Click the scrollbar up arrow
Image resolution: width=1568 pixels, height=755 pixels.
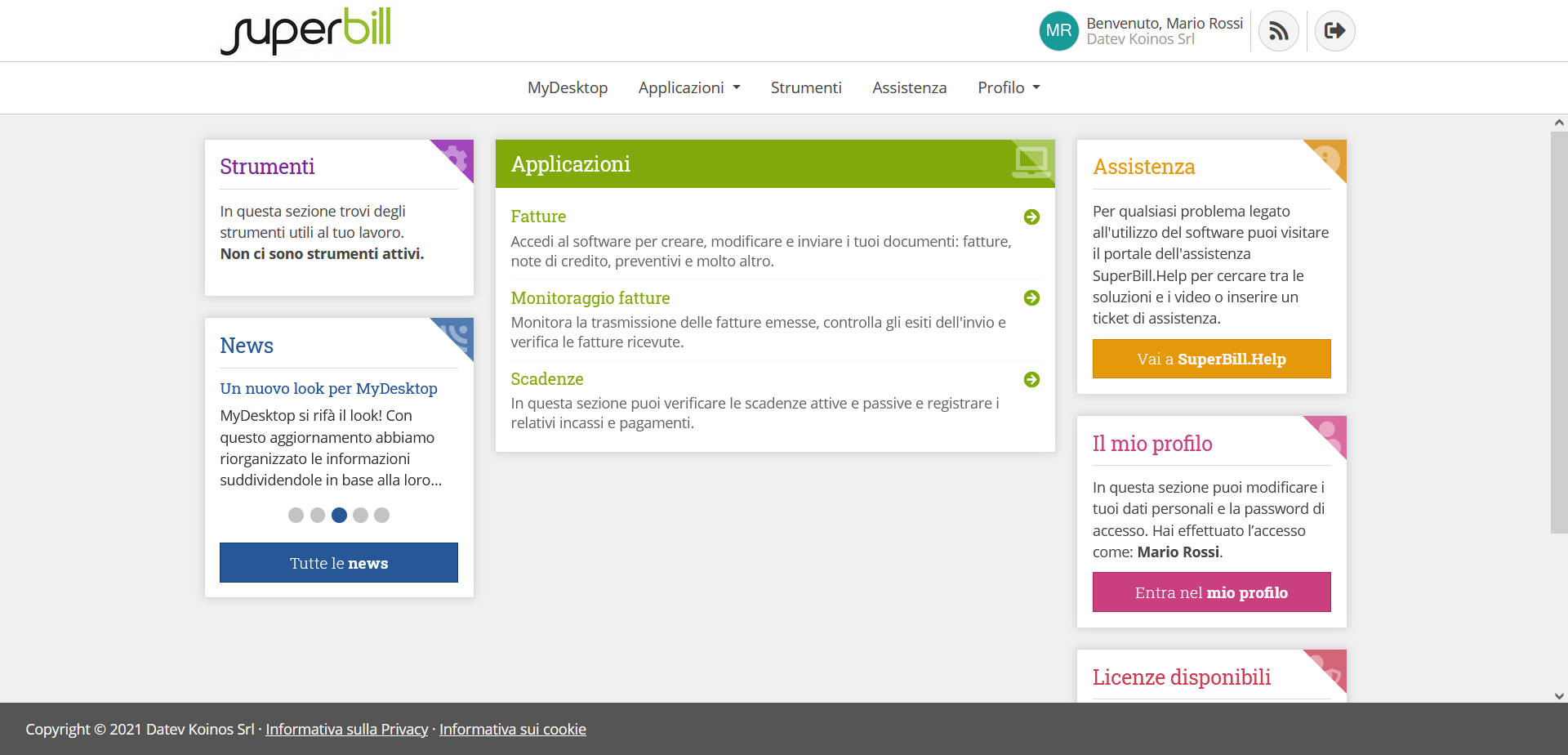(x=1559, y=123)
